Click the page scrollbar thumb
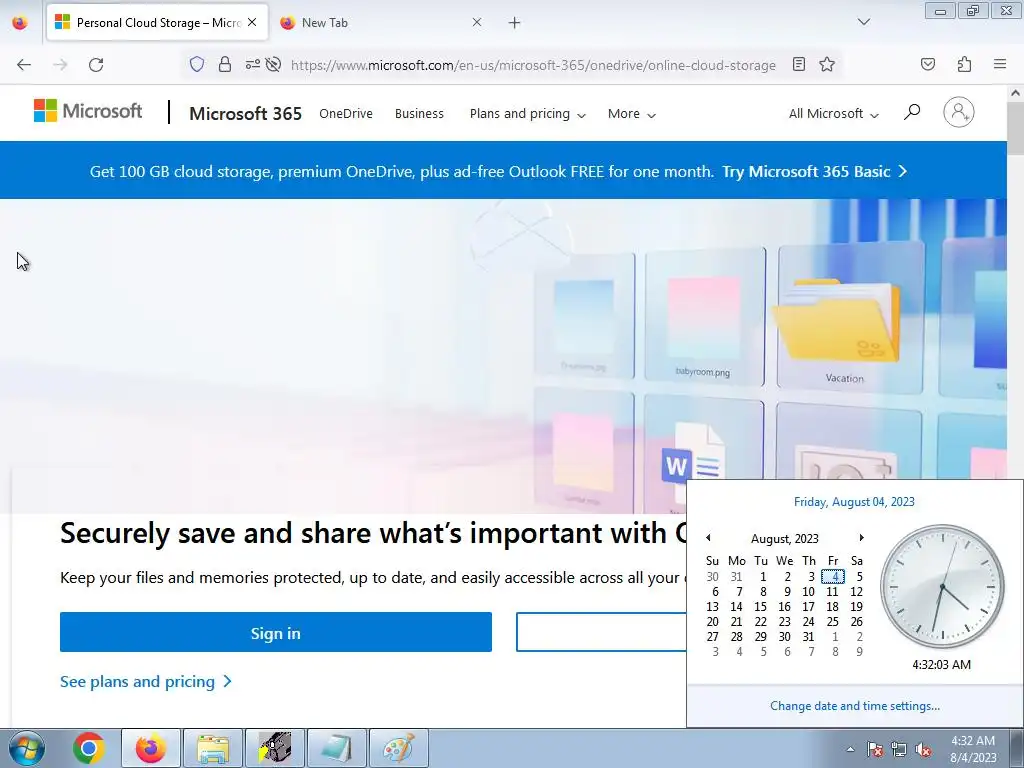1024x768 pixels. tap(1016, 128)
